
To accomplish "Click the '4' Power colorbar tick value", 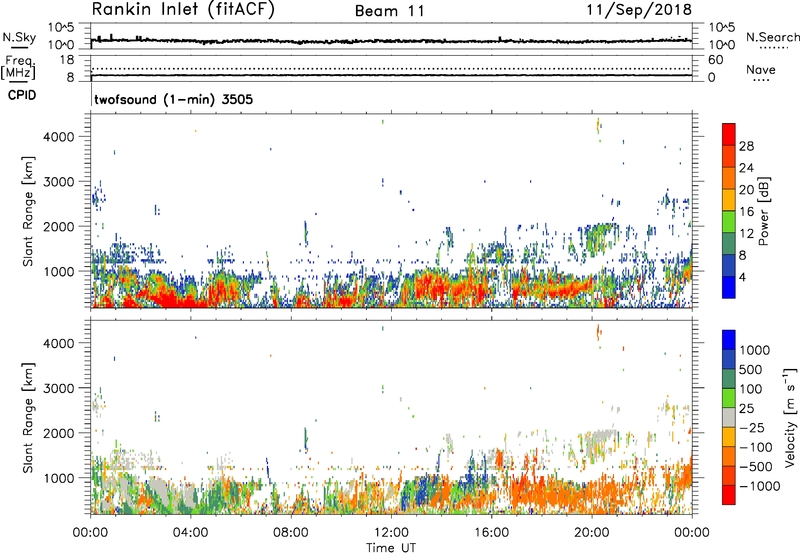I will (742, 277).
